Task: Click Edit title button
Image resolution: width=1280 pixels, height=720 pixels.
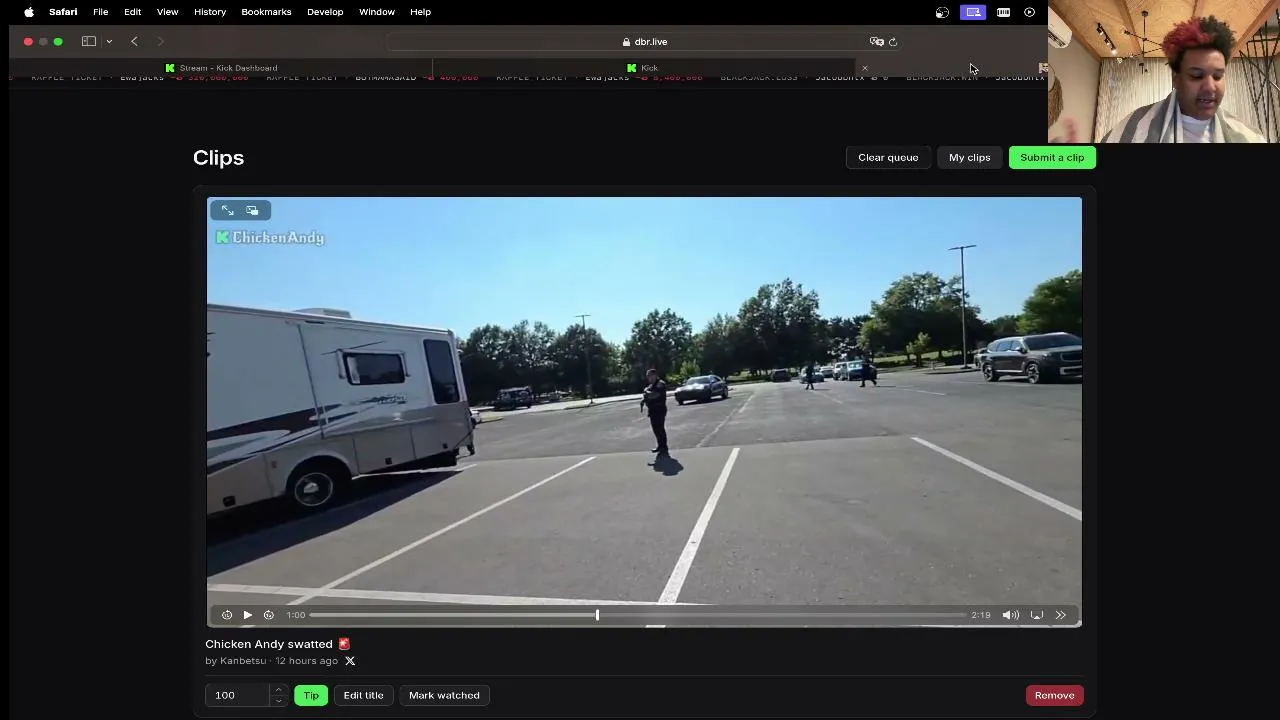Action: pos(363,695)
